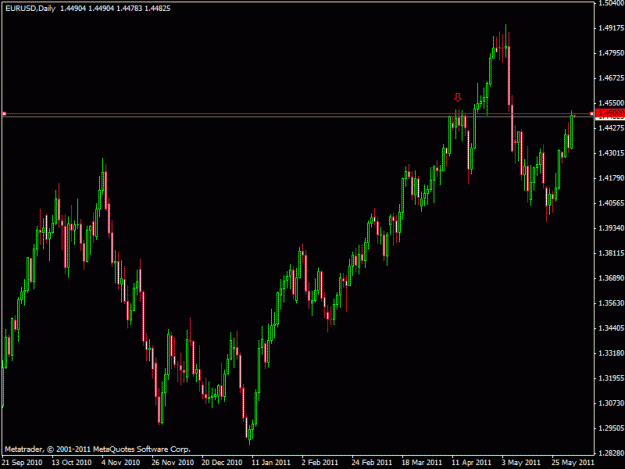Click the 25 May 2011 date label
The width and height of the screenshot is (625, 469).
(x=573, y=463)
